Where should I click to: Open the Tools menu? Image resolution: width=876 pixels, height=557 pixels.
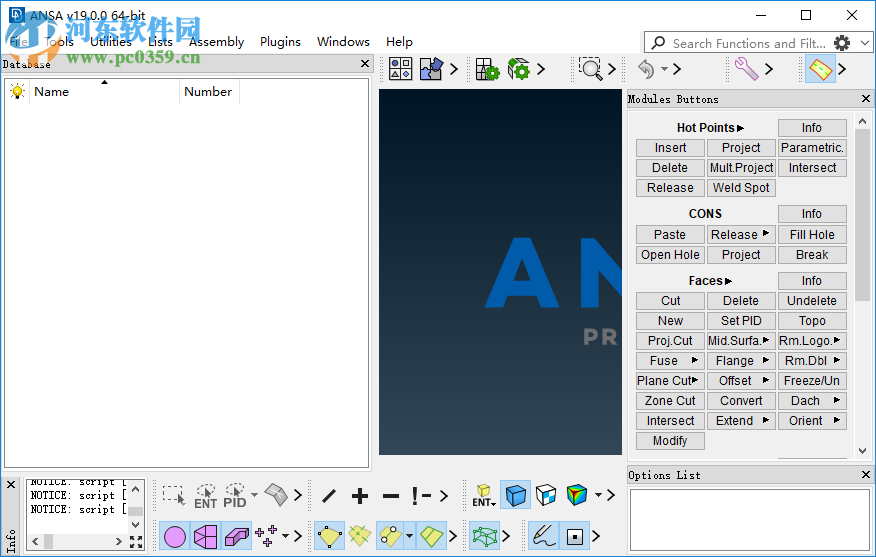[x=59, y=42]
